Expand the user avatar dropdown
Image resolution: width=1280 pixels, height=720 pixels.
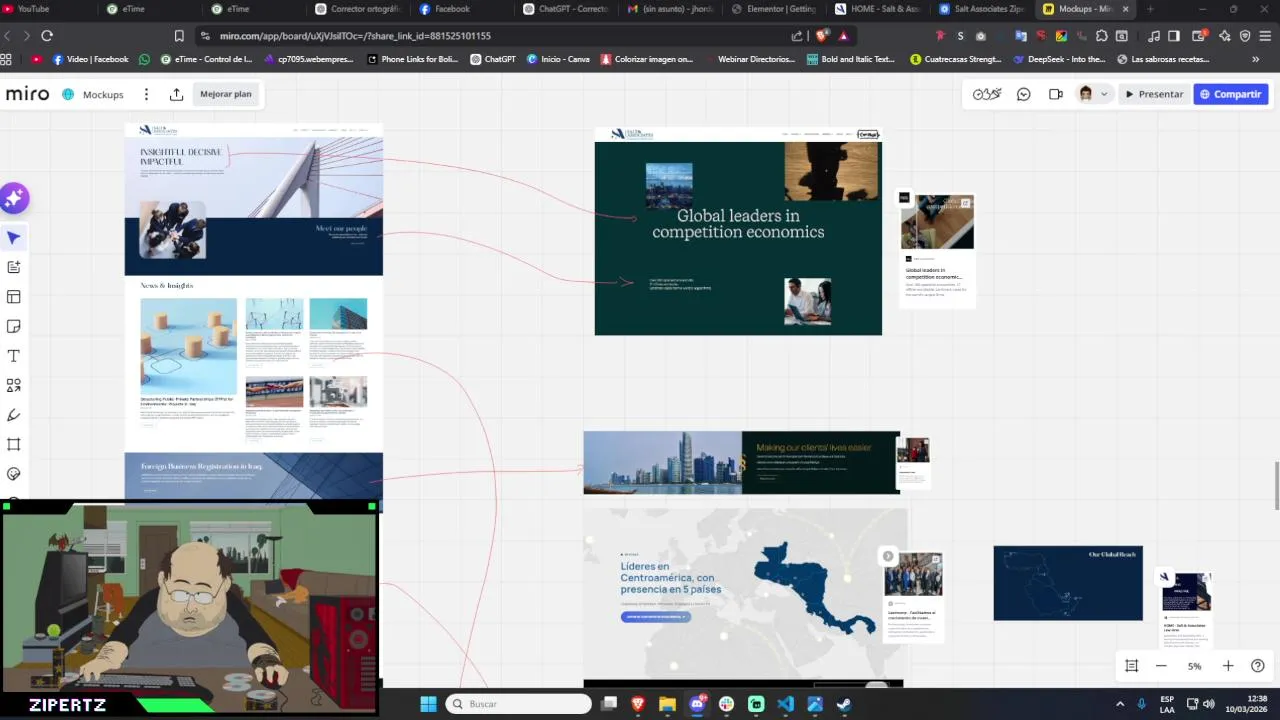[1104, 94]
